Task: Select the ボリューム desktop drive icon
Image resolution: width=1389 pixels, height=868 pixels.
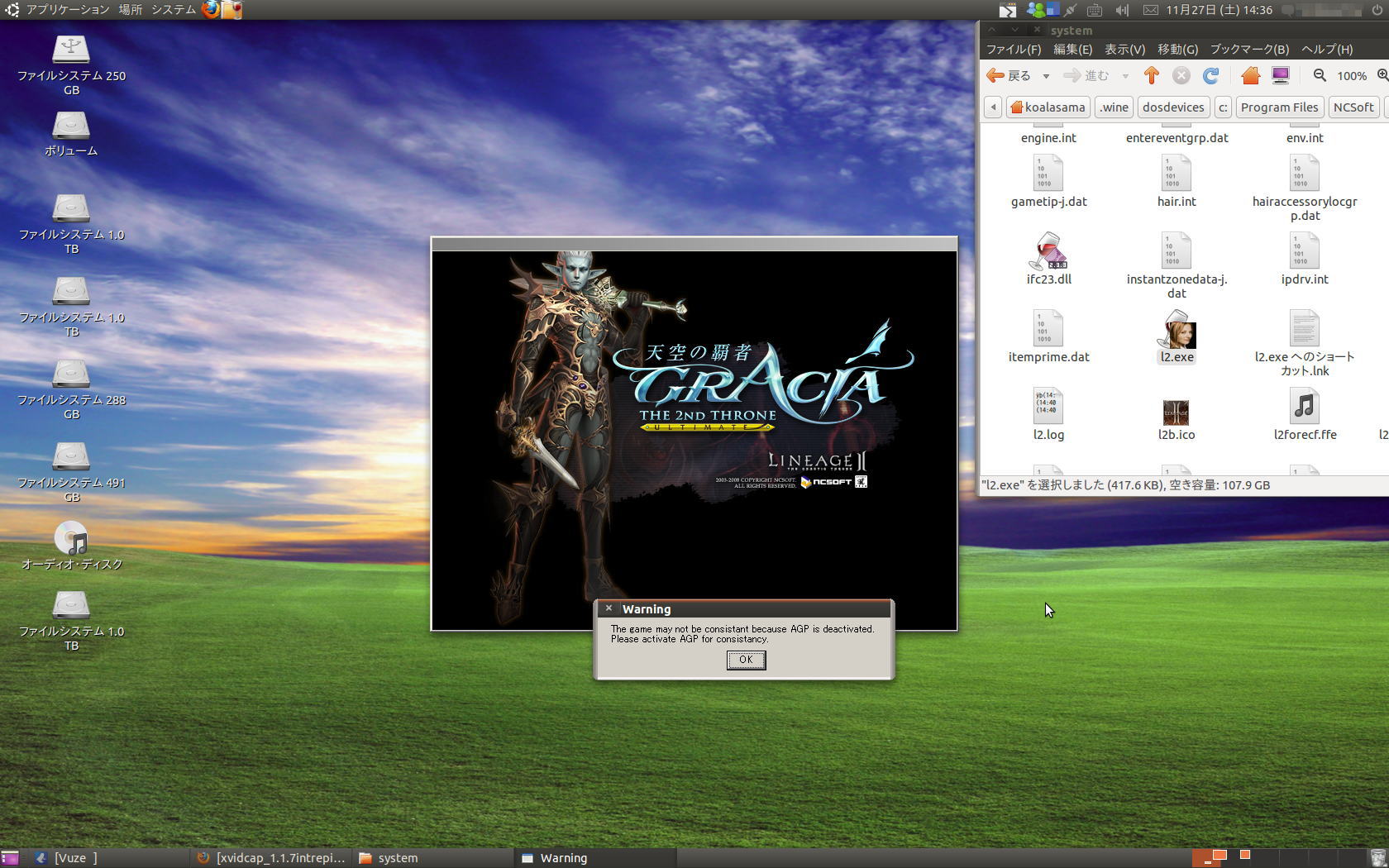Action: pyautogui.click(x=71, y=126)
